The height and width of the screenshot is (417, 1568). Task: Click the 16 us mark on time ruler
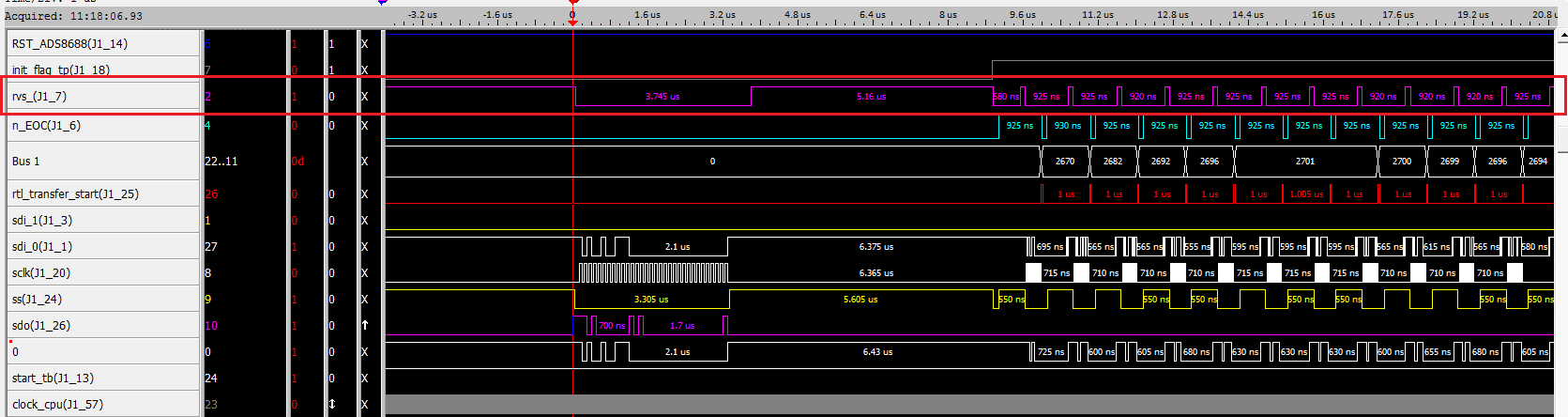pos(1323,15)
